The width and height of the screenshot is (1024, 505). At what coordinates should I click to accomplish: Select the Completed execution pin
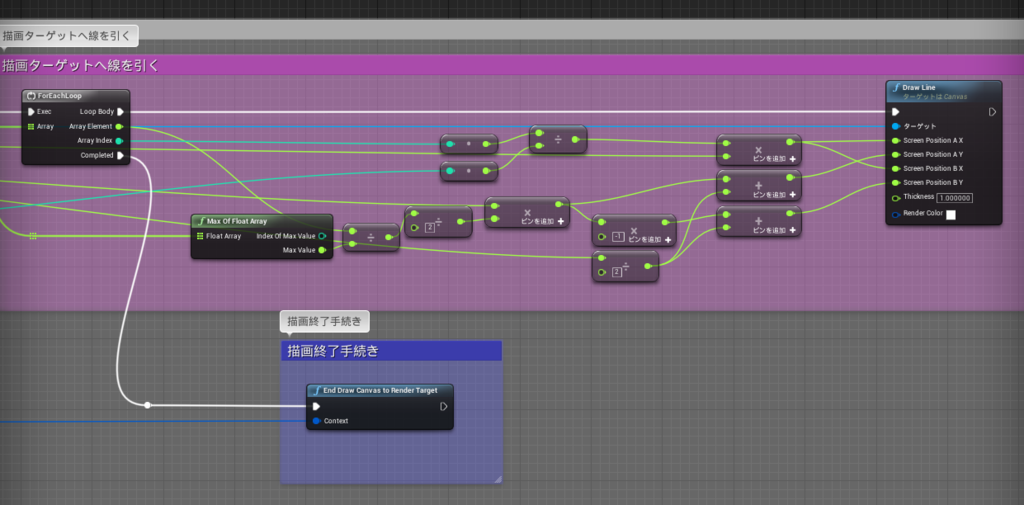click(120, 155)
